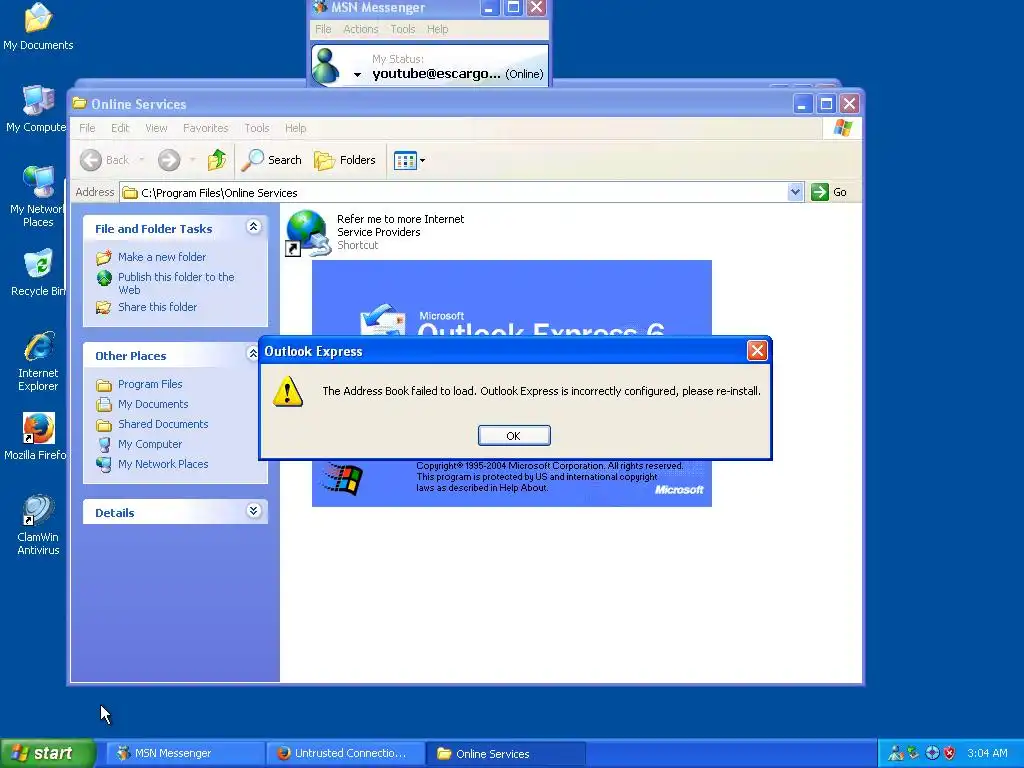Open Actions menu in MSN Messenger
Viewport: 1024px width, 768px height.
click(x=360, y=29)
